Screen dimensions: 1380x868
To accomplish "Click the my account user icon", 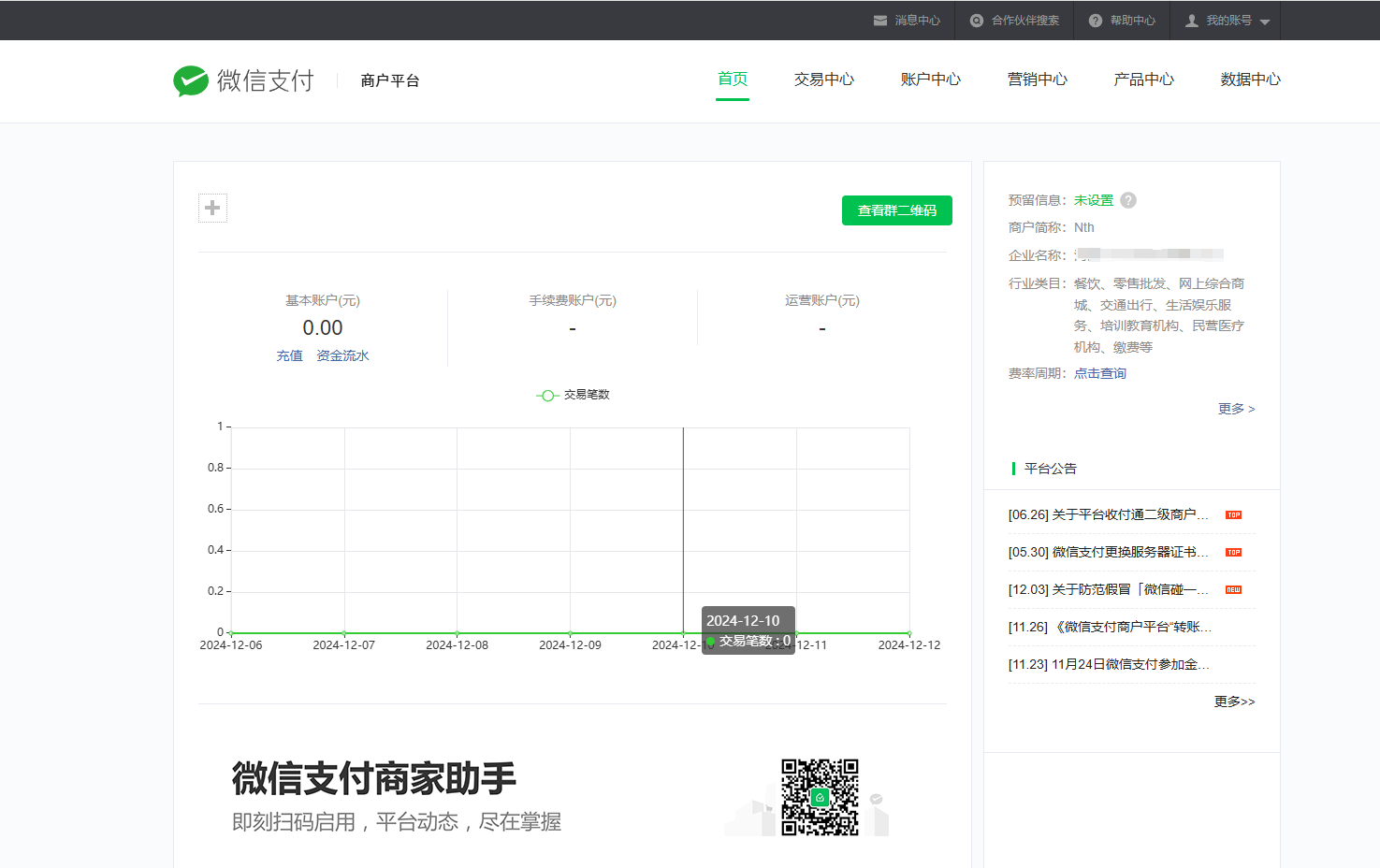I will point(1192,21).
